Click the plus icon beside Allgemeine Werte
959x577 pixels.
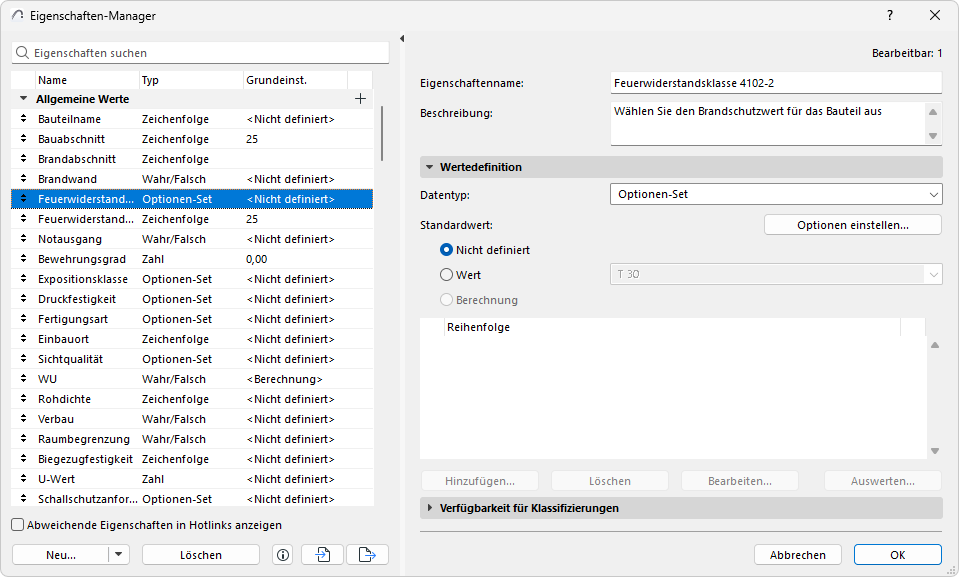pos(361,99)
